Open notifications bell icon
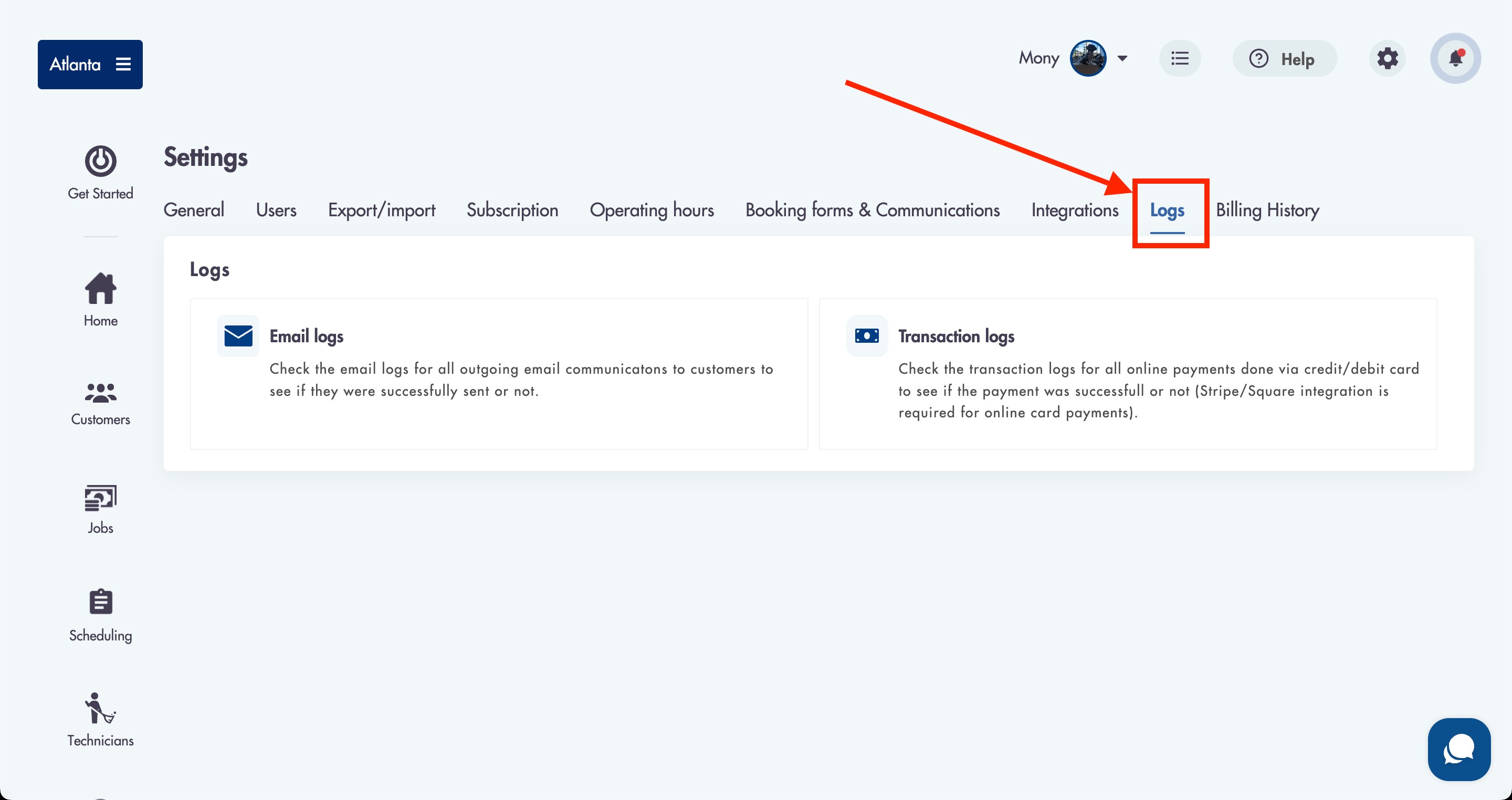The image size is (1512, 800). pyautogui.click(x=1456, y=58)
